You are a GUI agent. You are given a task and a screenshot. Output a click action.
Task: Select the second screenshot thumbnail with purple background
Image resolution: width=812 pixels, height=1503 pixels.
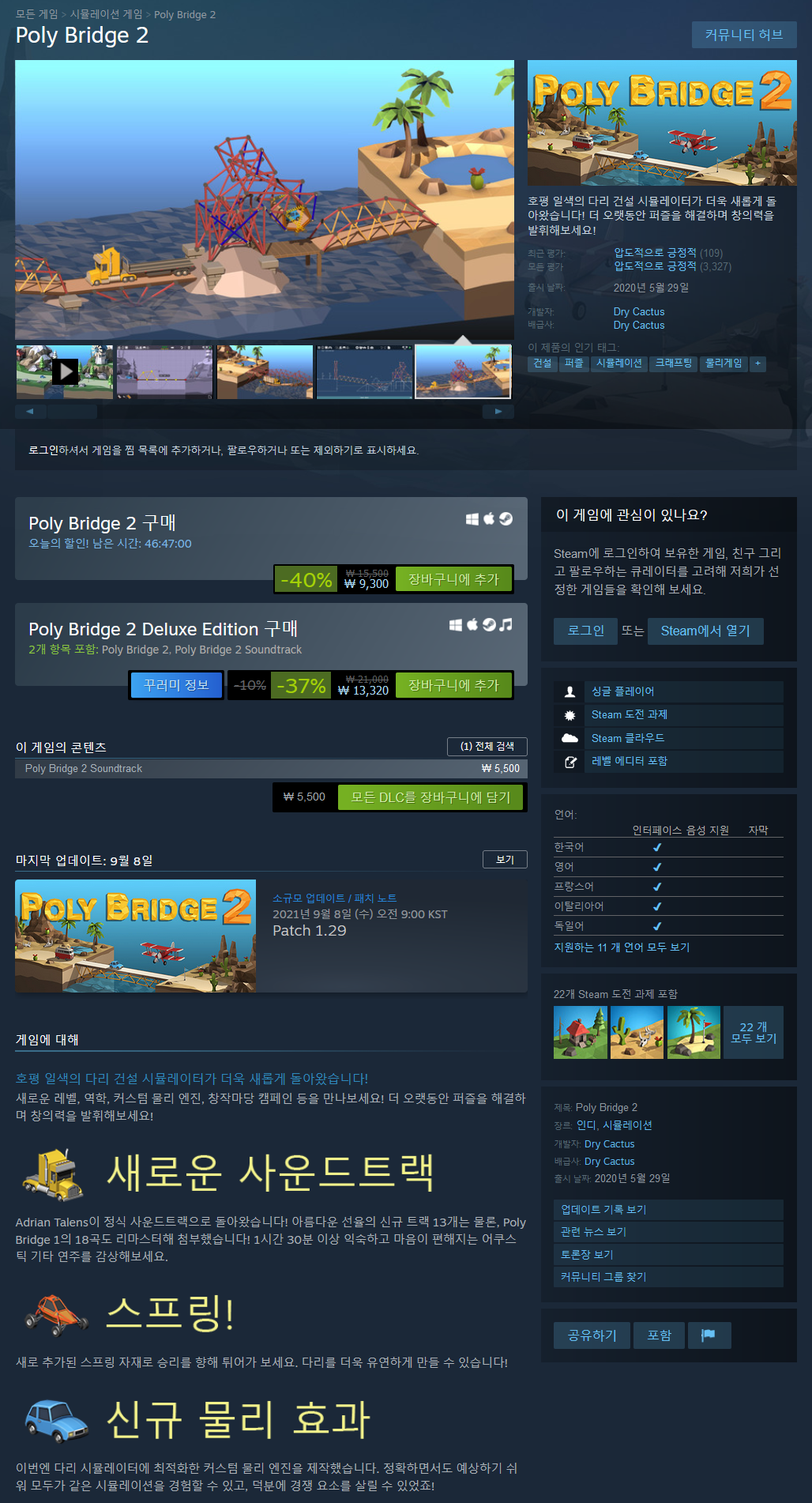click(164, 371)
